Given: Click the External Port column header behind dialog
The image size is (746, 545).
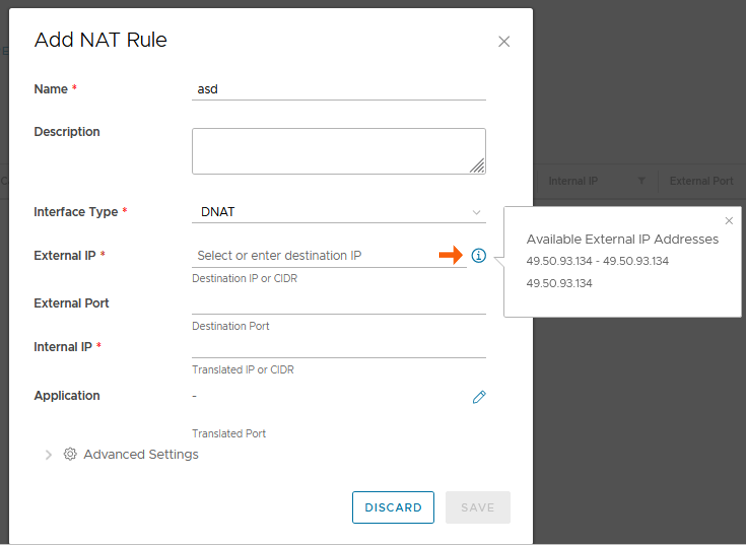Looking at the screenshot, I should [x=701, y=181].
